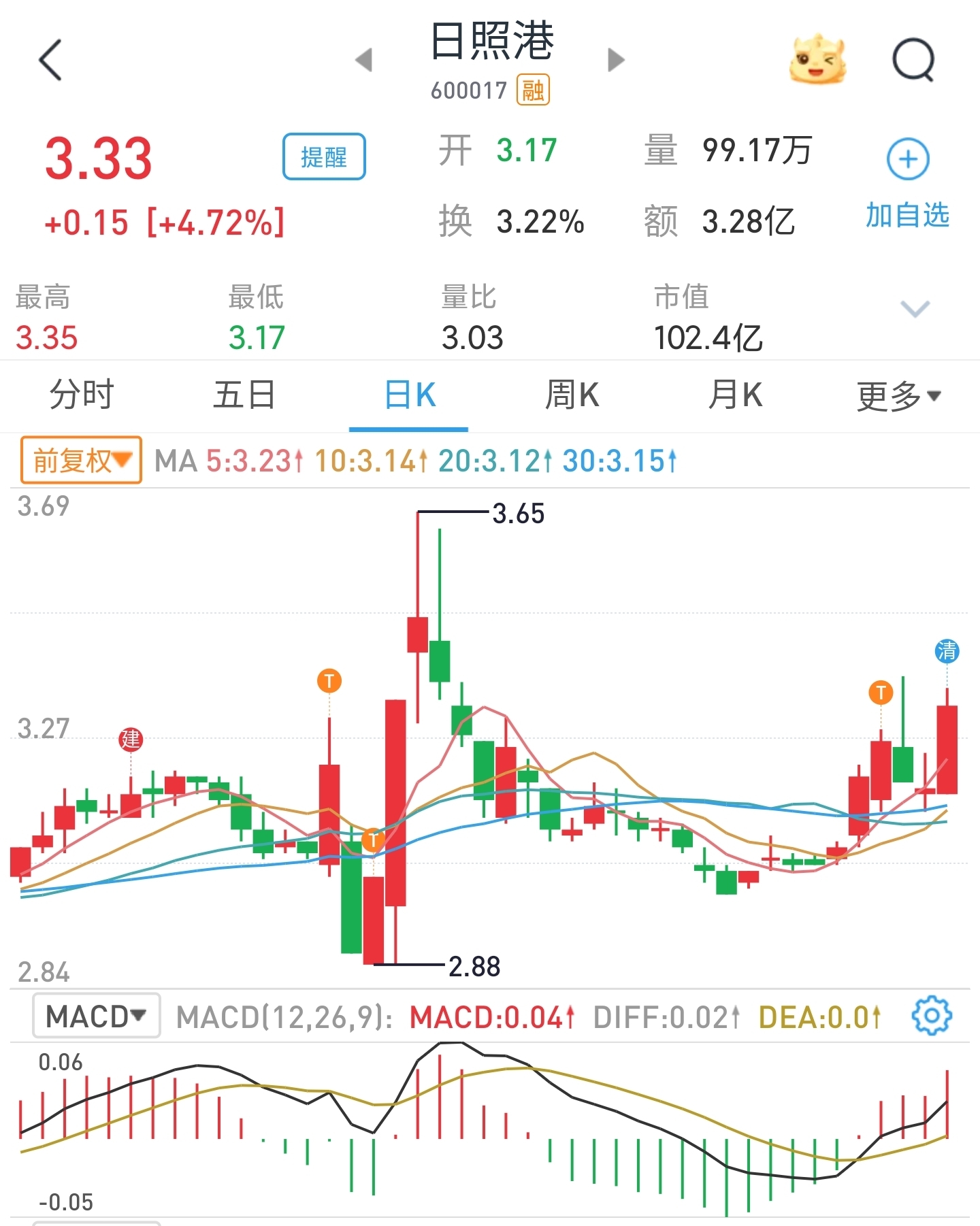Tap the 2.88 low price label
The image size is (980, 1226).
pyautogui.click(x=474, y=966)
